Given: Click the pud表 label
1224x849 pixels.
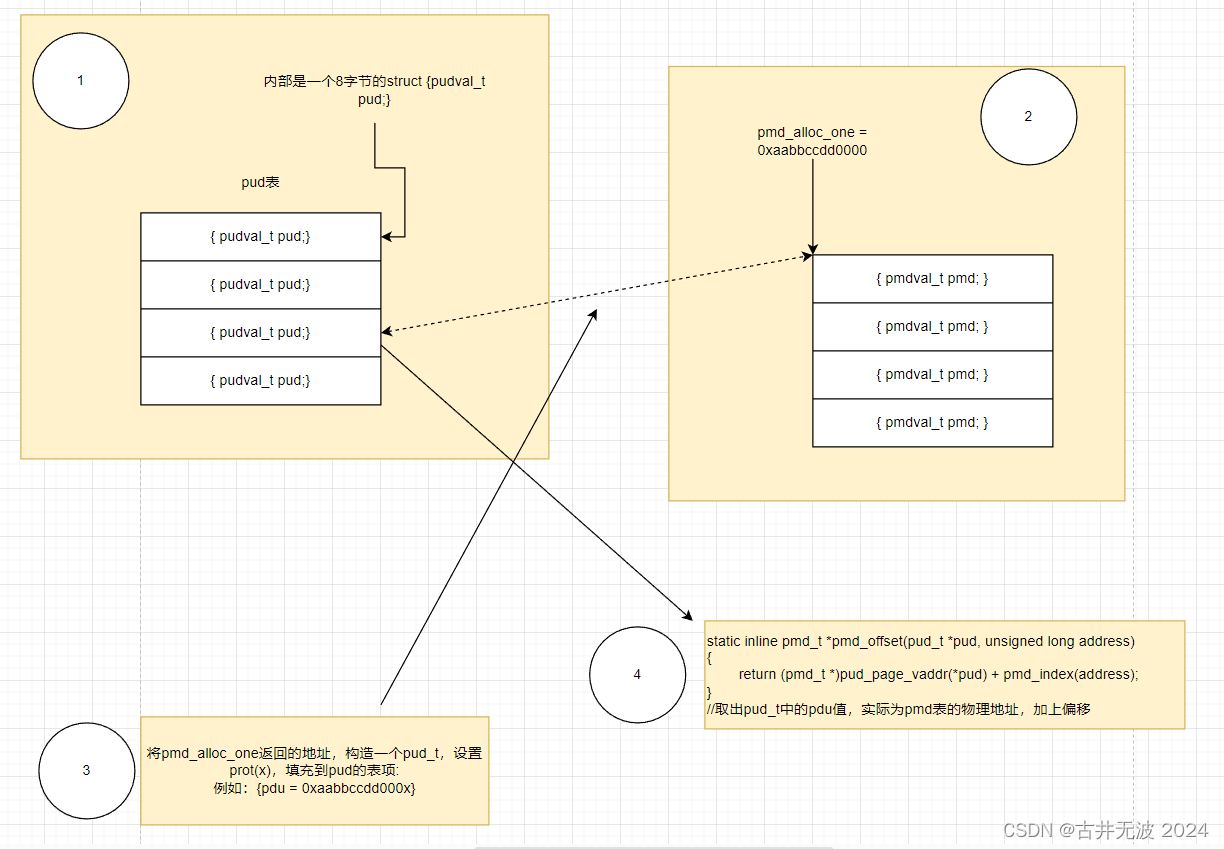Looking at the screenshot, I should (259, 182).
